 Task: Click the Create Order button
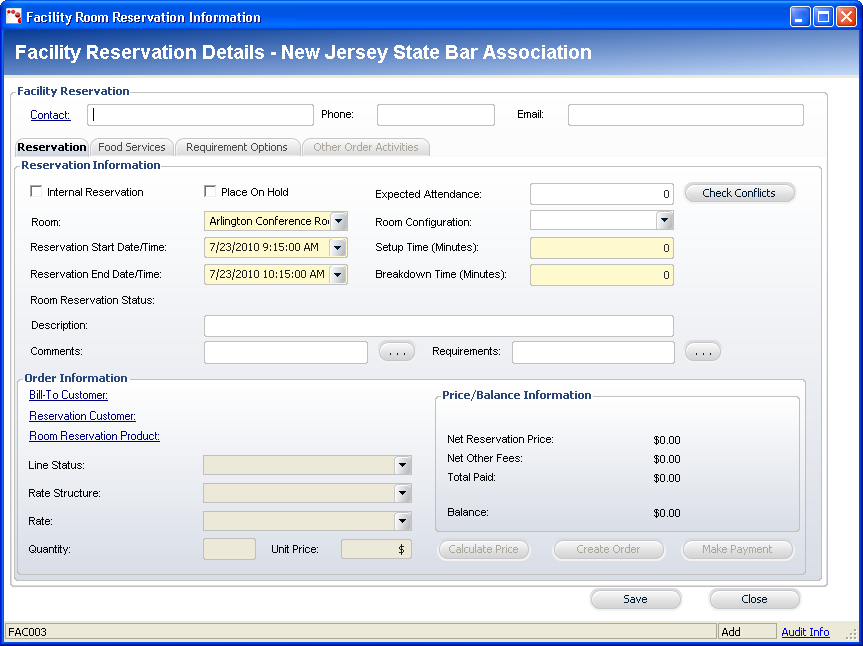[609, 549]
